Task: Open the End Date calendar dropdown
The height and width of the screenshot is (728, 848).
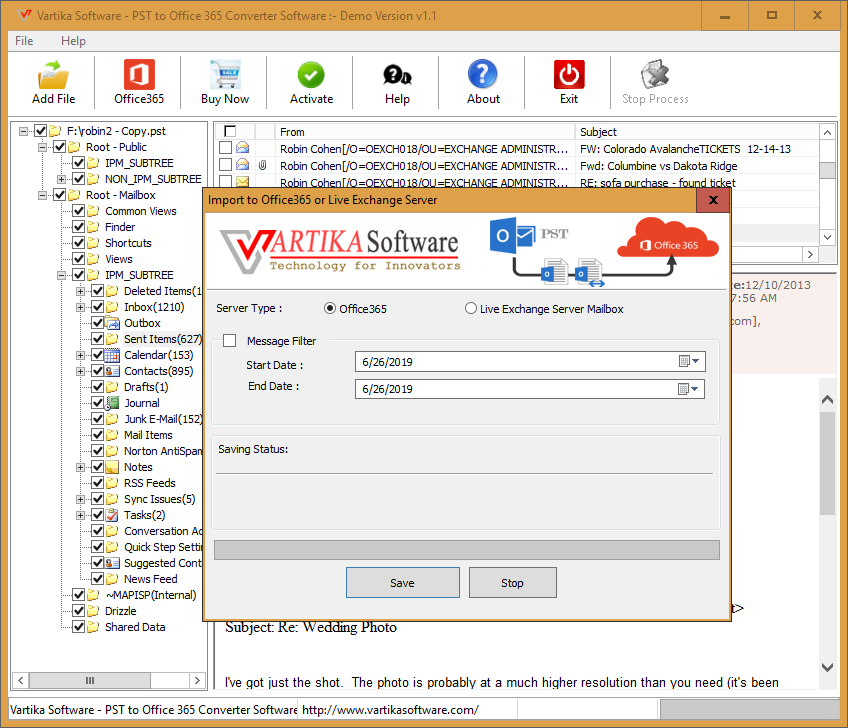Action: point(688,389)
